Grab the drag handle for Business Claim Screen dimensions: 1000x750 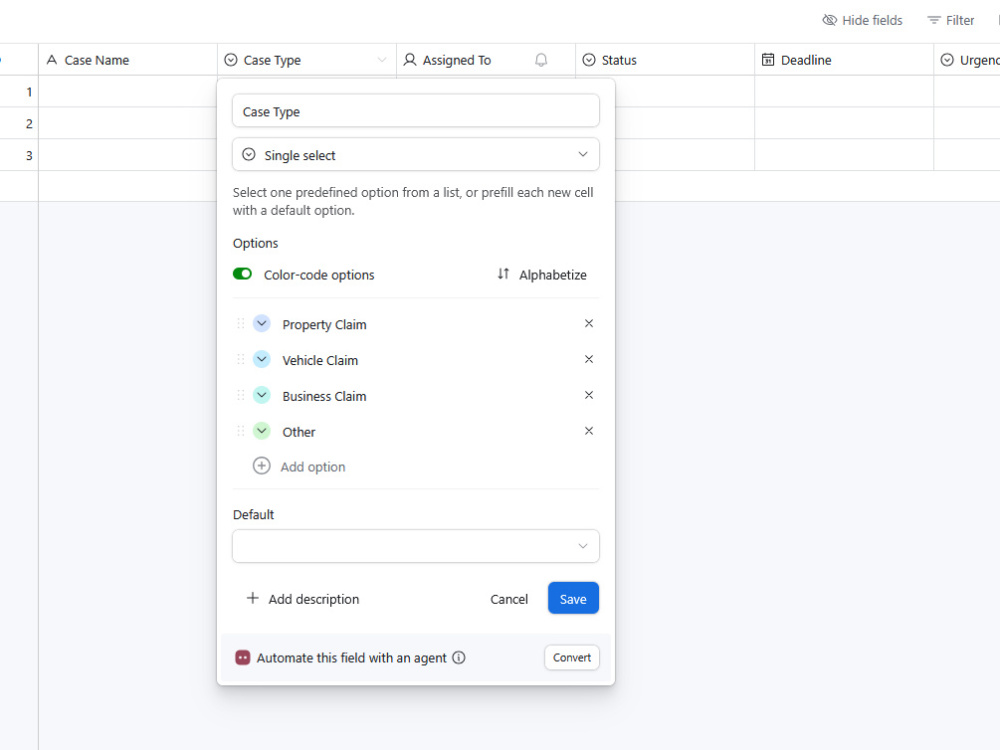coord(240,395)
